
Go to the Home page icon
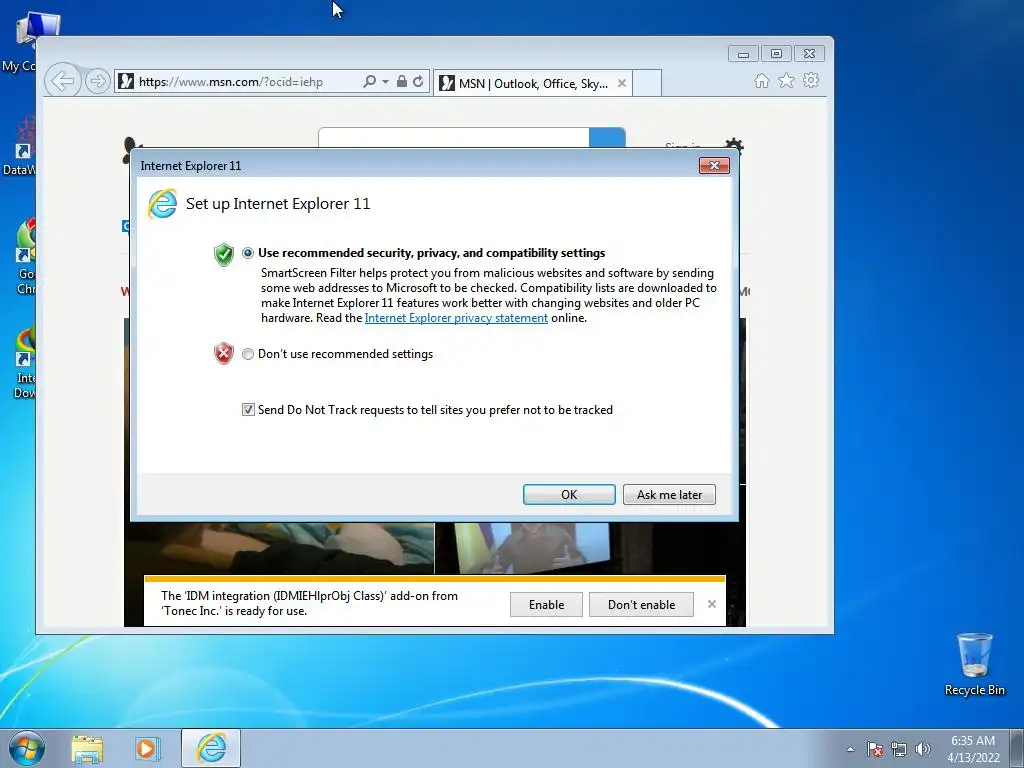tap(761, 80)
